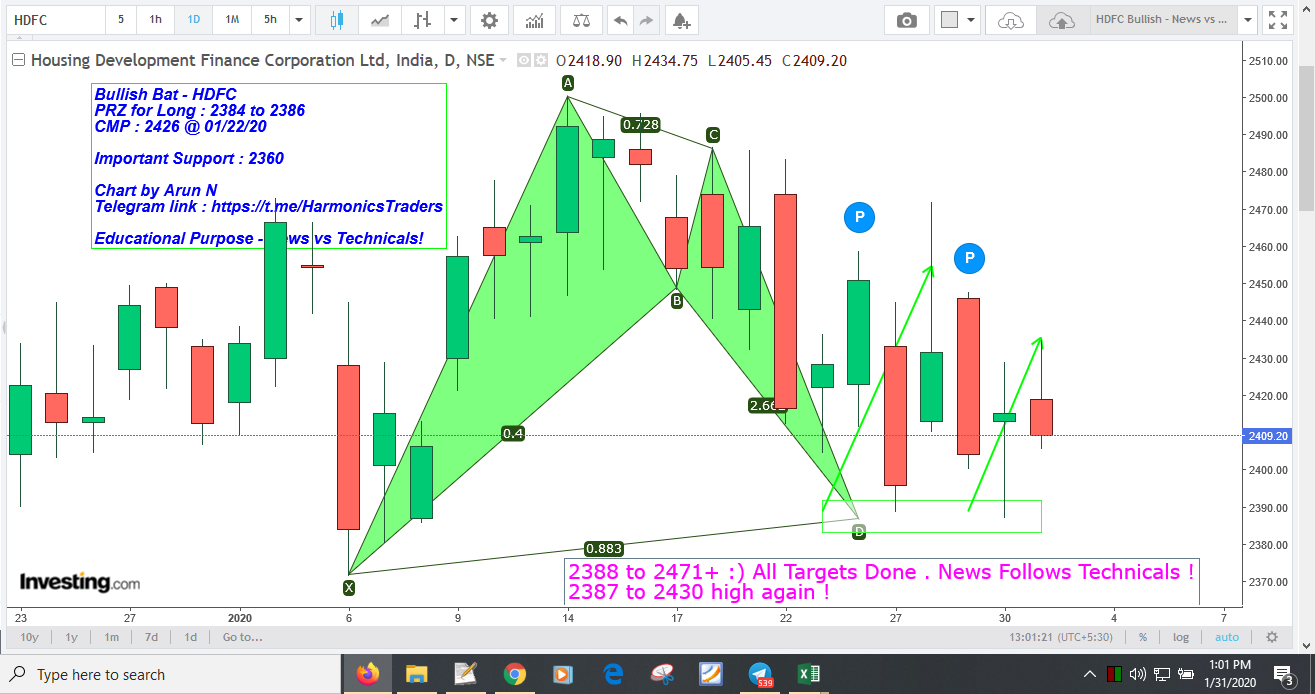This screenshot has width=1315, height=694.
Task: Open the interval dropdown arrow
Action: pos(295,20)
